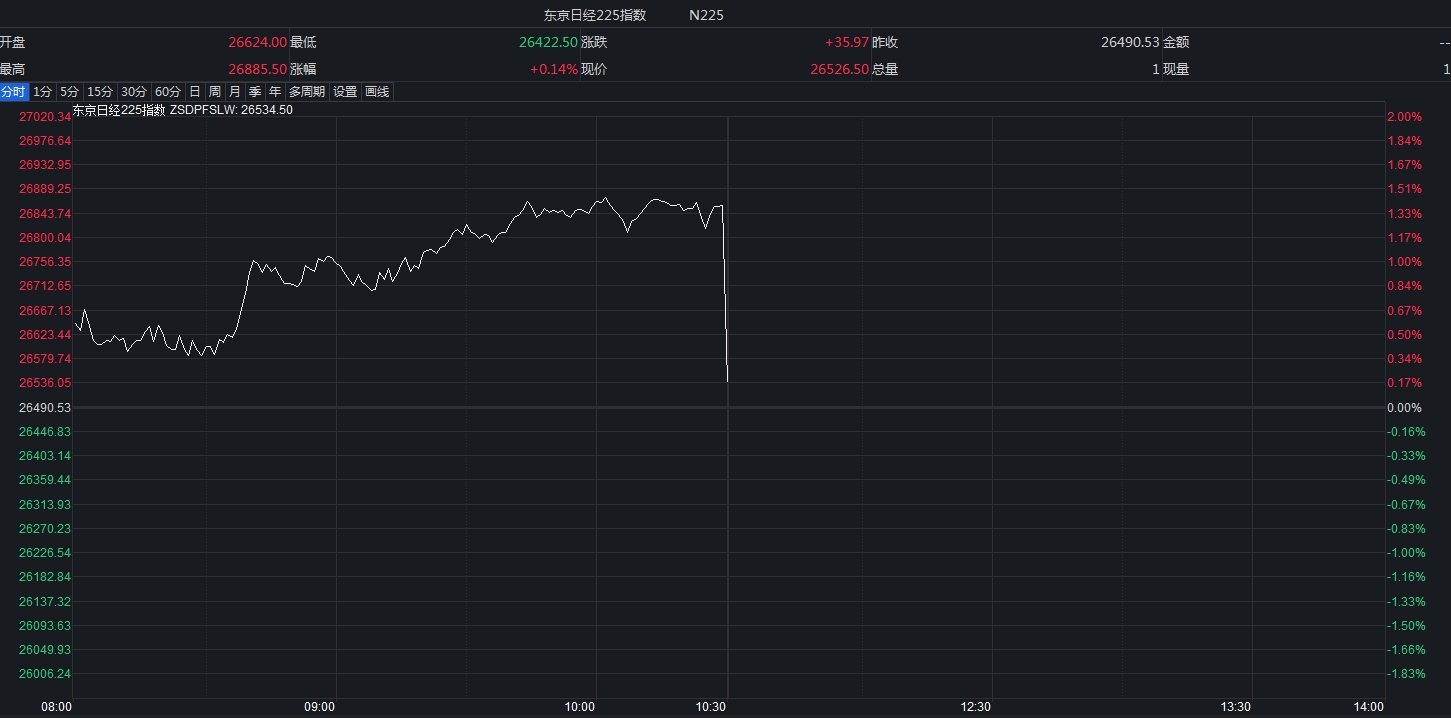Click the 26006.24 price axis label
This screenshot has height=718, width=1451.
pyautogui.click(x=45, y=674)
